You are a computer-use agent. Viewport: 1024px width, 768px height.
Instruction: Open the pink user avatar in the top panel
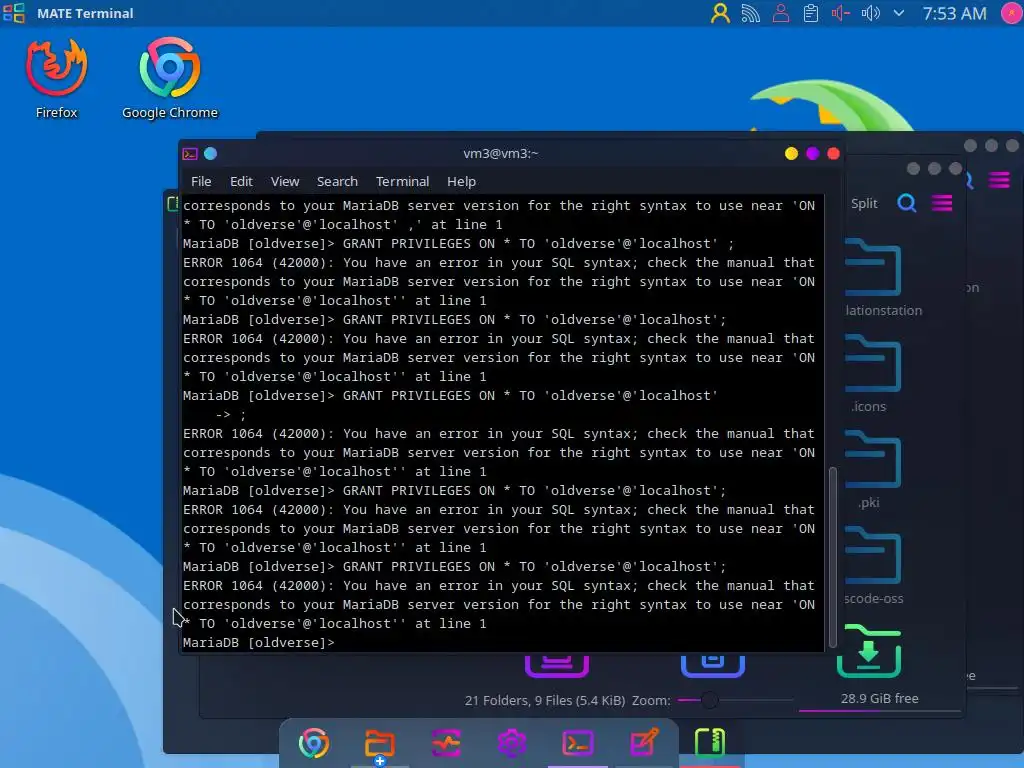pyautogui.click(x=1012, y=13)
